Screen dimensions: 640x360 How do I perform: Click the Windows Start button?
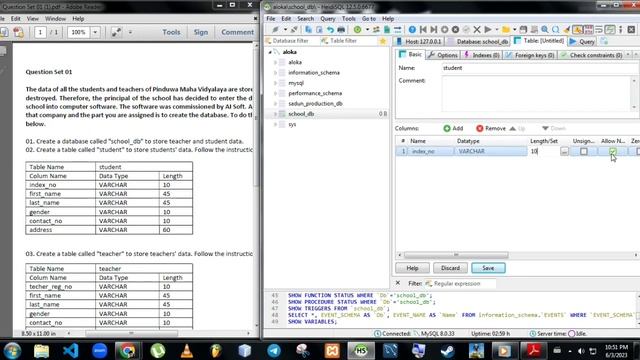(x=12, y=351)
